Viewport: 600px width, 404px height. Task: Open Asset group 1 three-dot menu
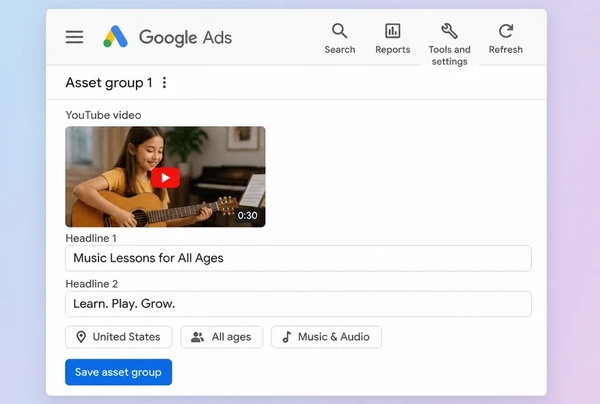(x=164, y=83)
